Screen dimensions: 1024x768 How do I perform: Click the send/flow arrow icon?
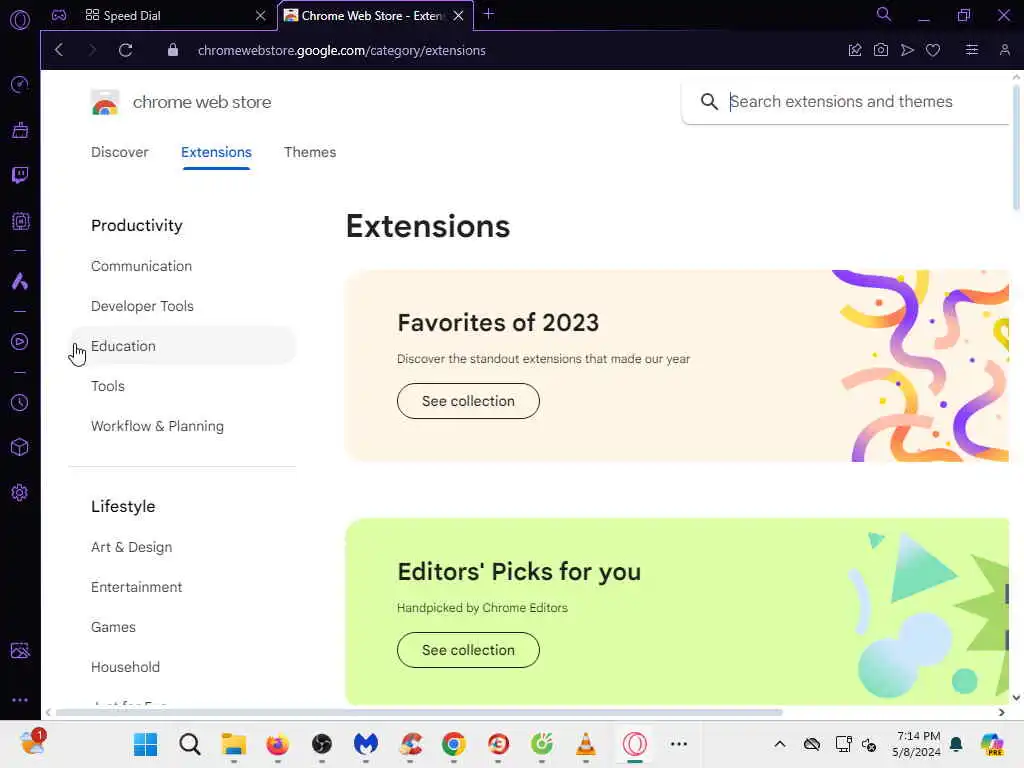(906, 50)
